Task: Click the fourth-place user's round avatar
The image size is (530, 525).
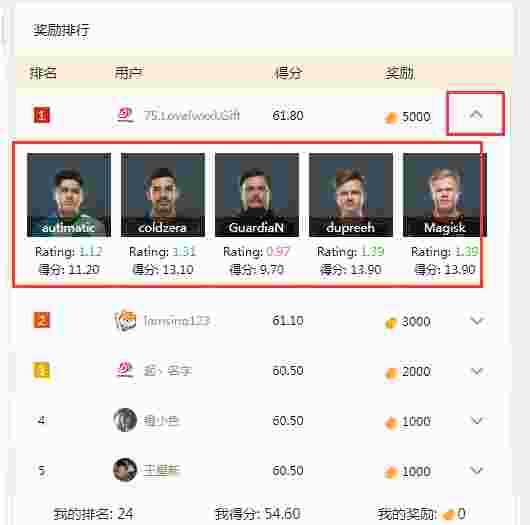Action: (125, 420)
